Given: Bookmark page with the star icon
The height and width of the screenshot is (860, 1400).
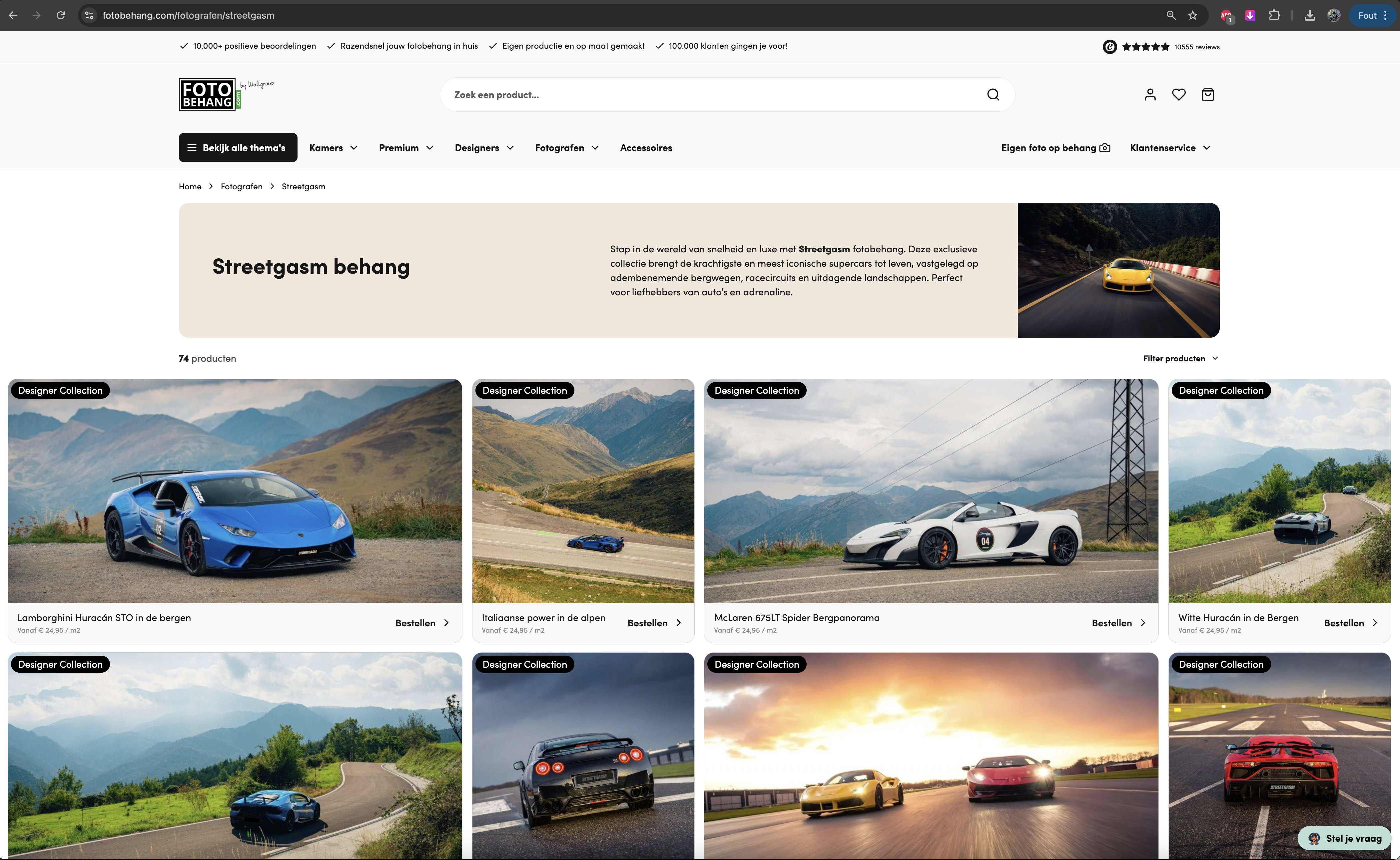Looking at the screenshot, I should point(1192,15).
